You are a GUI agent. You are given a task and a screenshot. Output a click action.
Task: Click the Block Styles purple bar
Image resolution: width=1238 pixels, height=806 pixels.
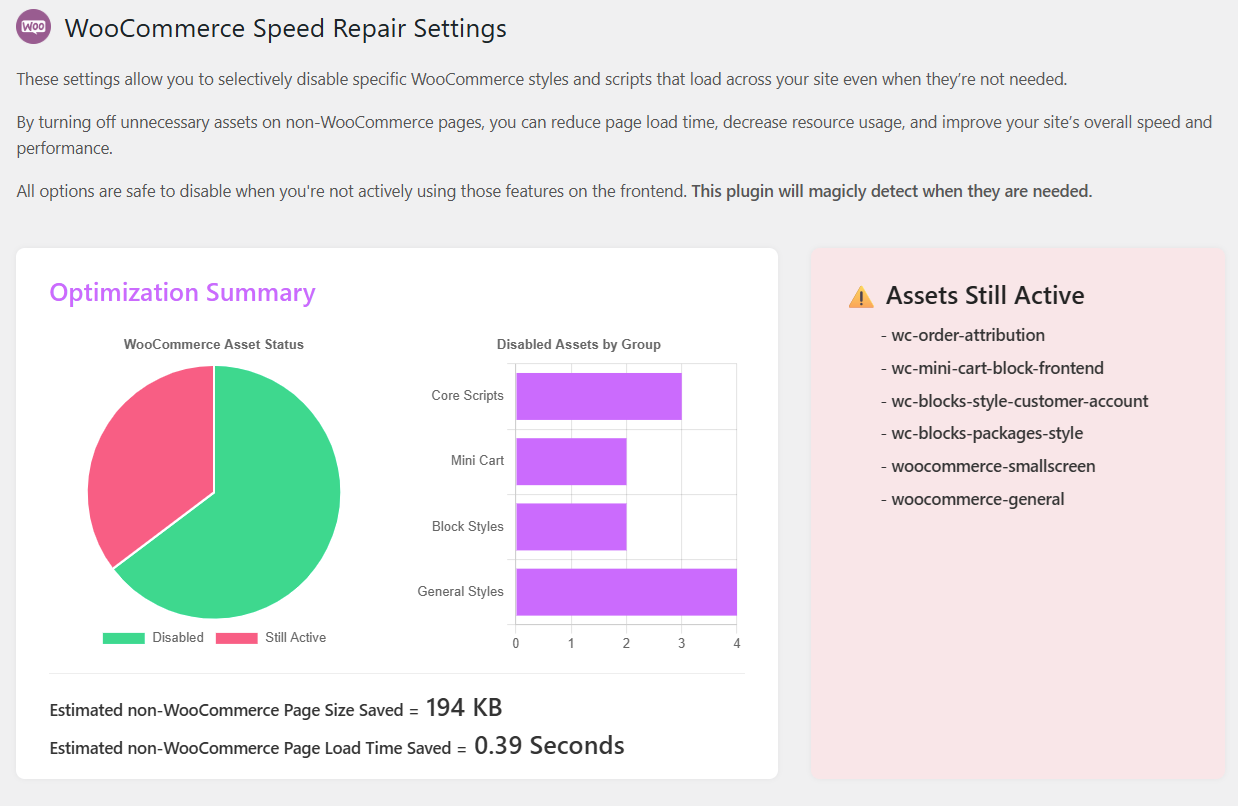[571, 526]
